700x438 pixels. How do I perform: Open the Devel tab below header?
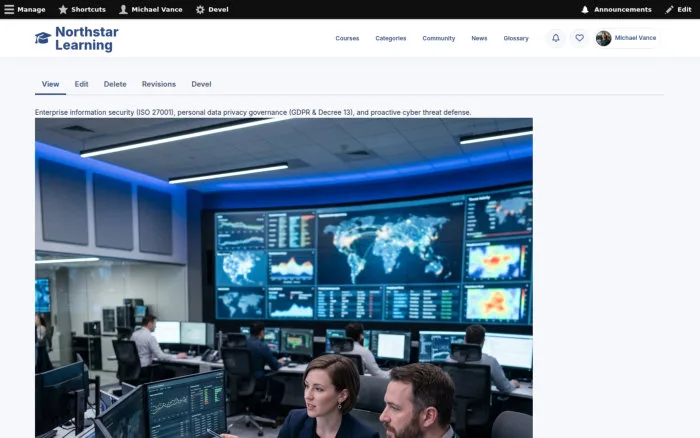[201, 84]
